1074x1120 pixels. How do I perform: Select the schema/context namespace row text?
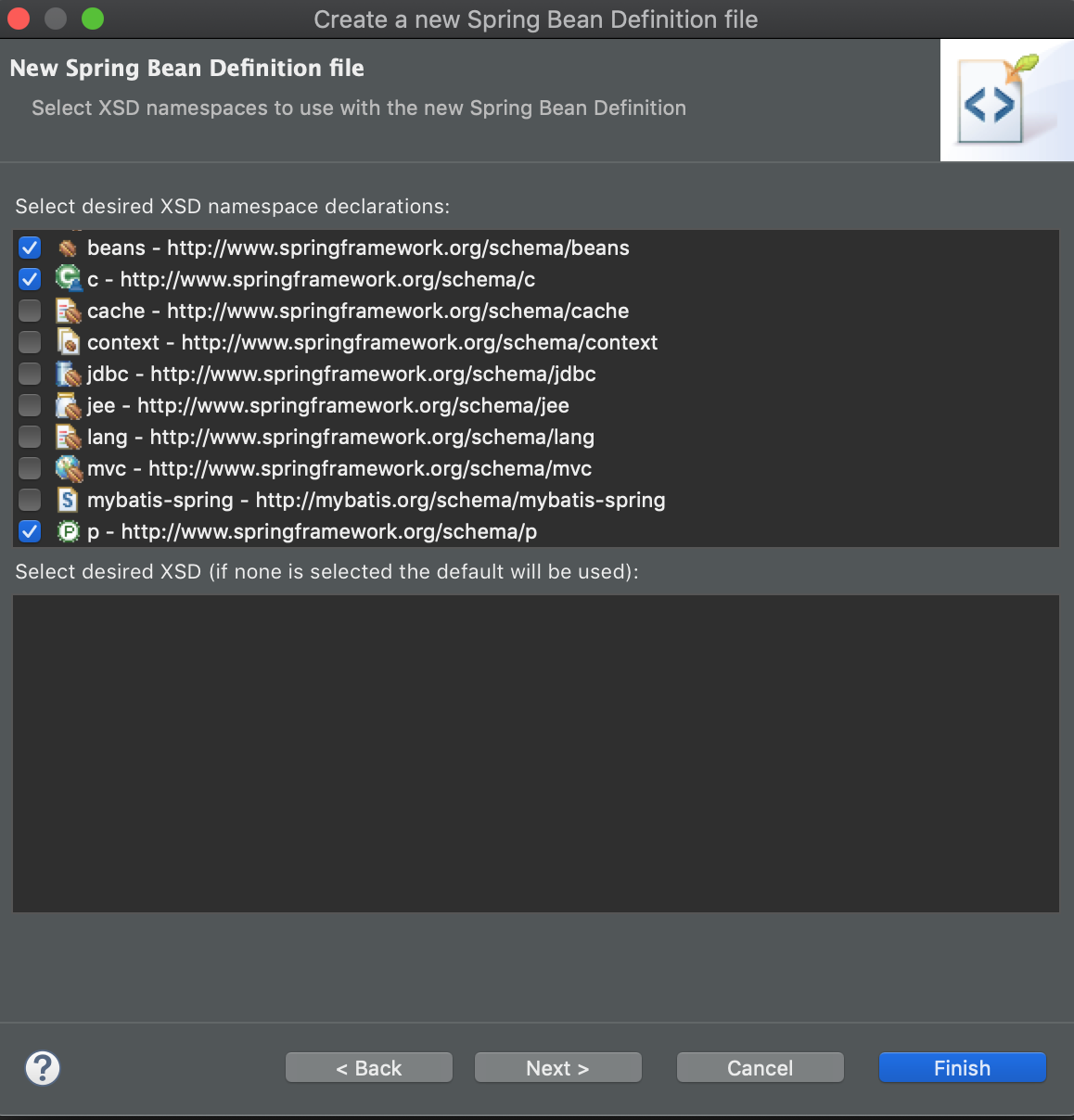[x=372, y=342]
